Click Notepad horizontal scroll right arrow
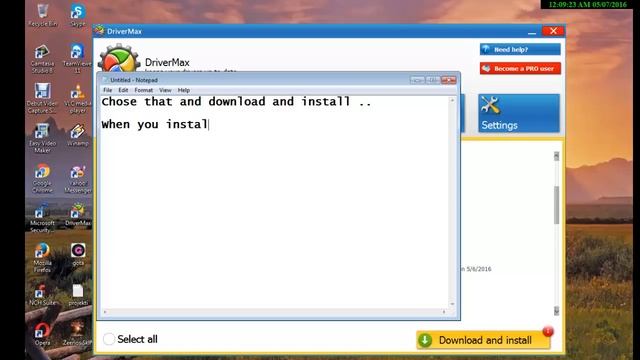Screen dimensions: 640x360 point(444,312)
